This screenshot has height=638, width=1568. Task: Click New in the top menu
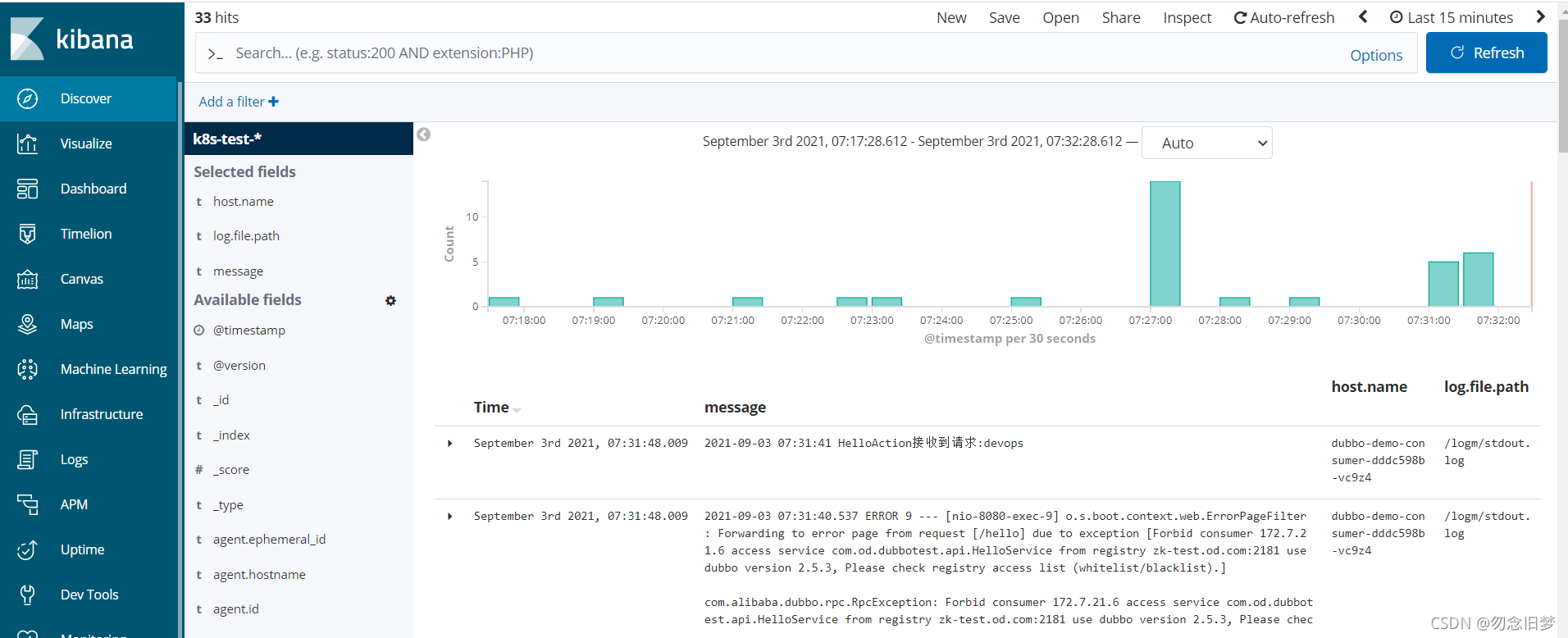(951, 18)
